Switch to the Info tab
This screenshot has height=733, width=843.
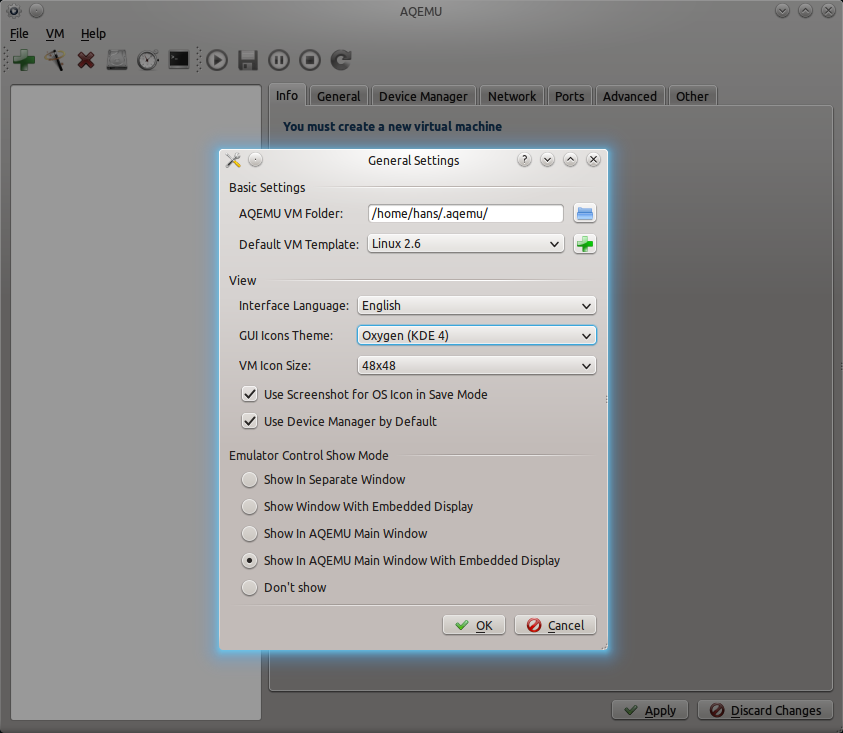click(287, 95)
